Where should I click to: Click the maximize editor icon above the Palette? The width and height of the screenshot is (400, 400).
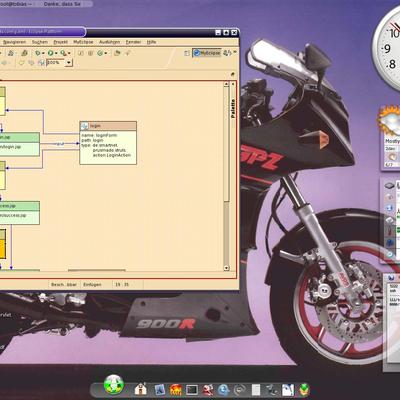233,74
